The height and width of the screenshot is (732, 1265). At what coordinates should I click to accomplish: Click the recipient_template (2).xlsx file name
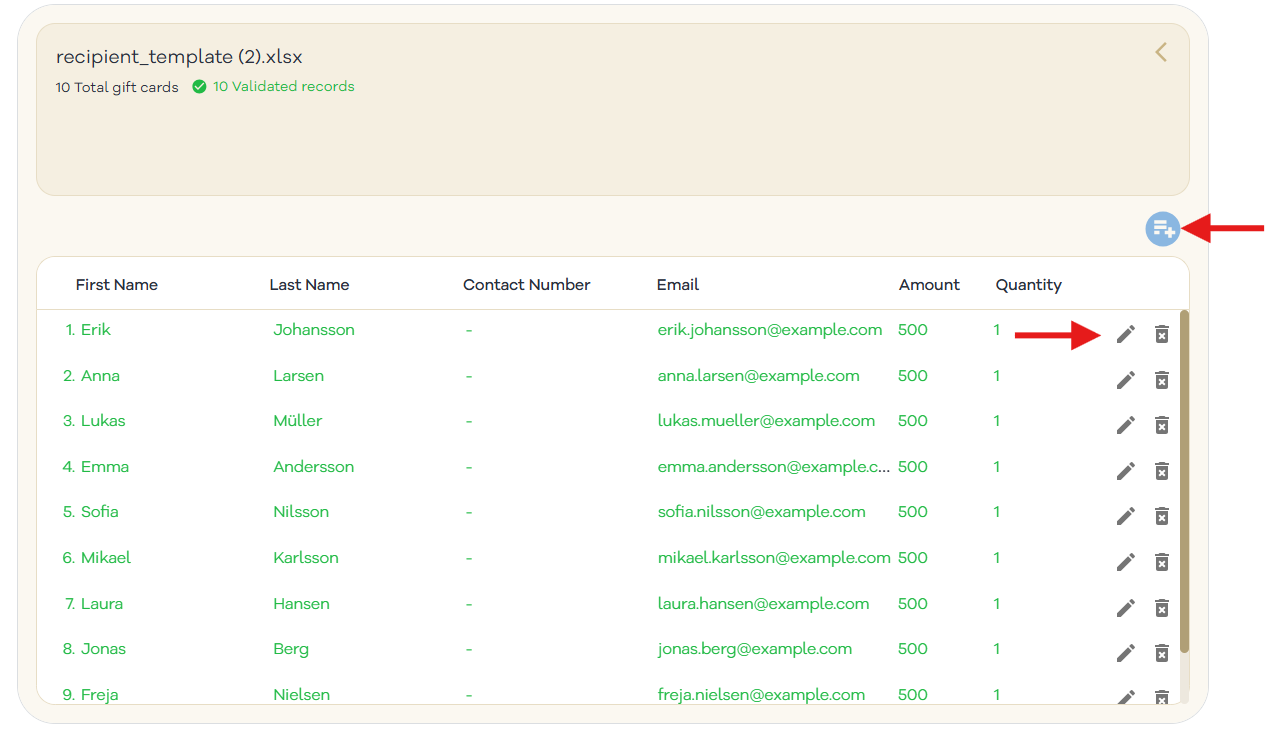[x=179, y=57]
